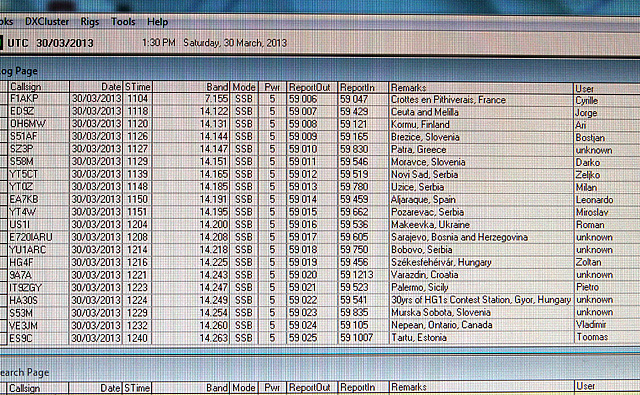Click Search Page Remarks column header

click(481, 387)
